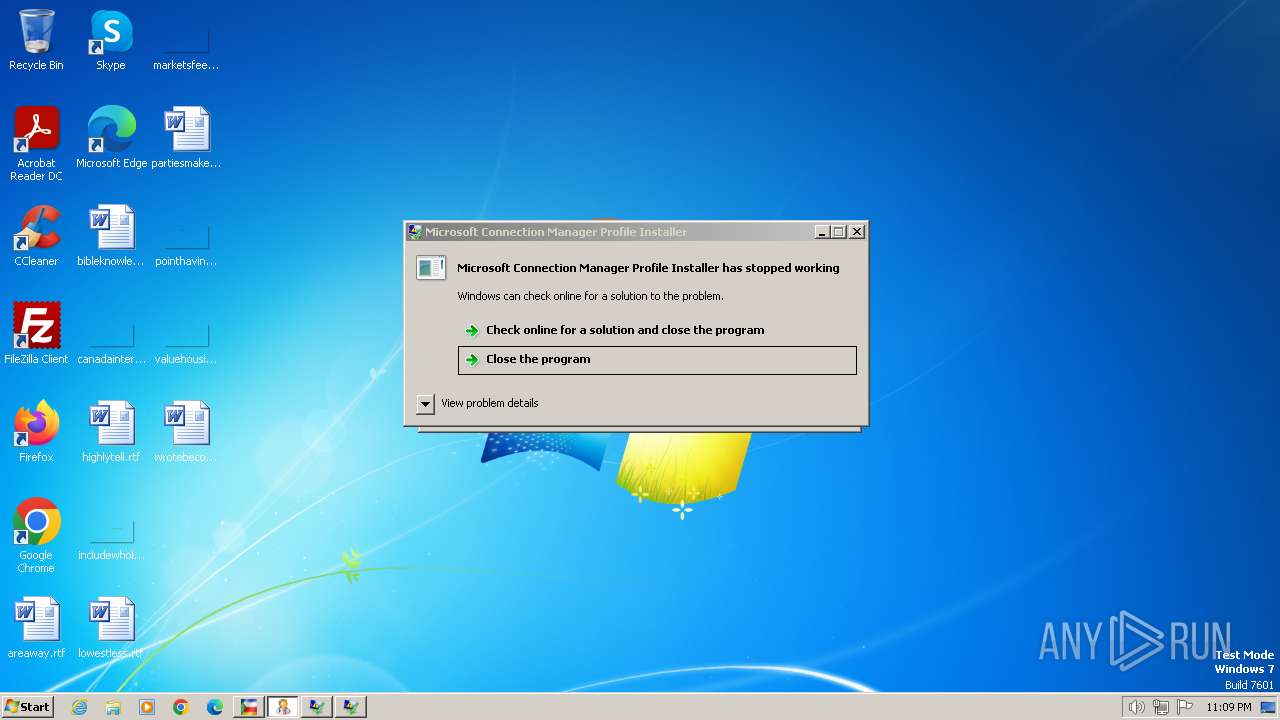Switch to the person-icon taskbar window

tap(284, 707)
